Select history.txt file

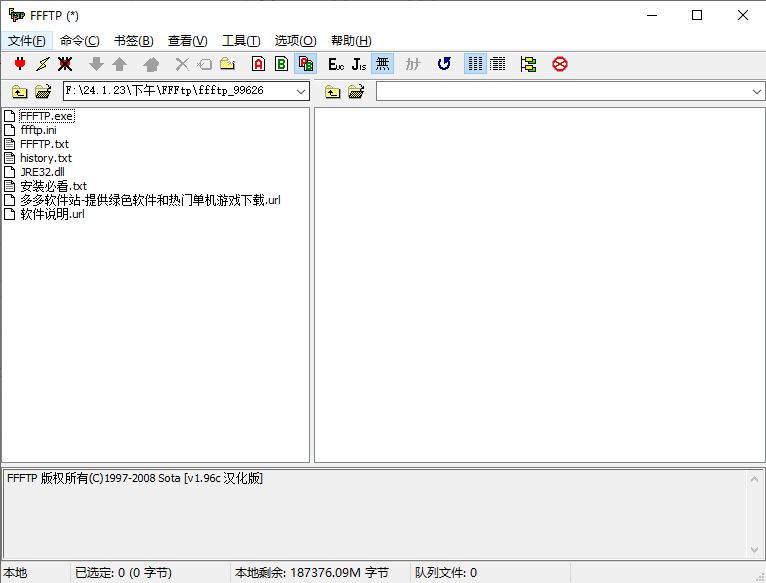[x=46, y=158]
